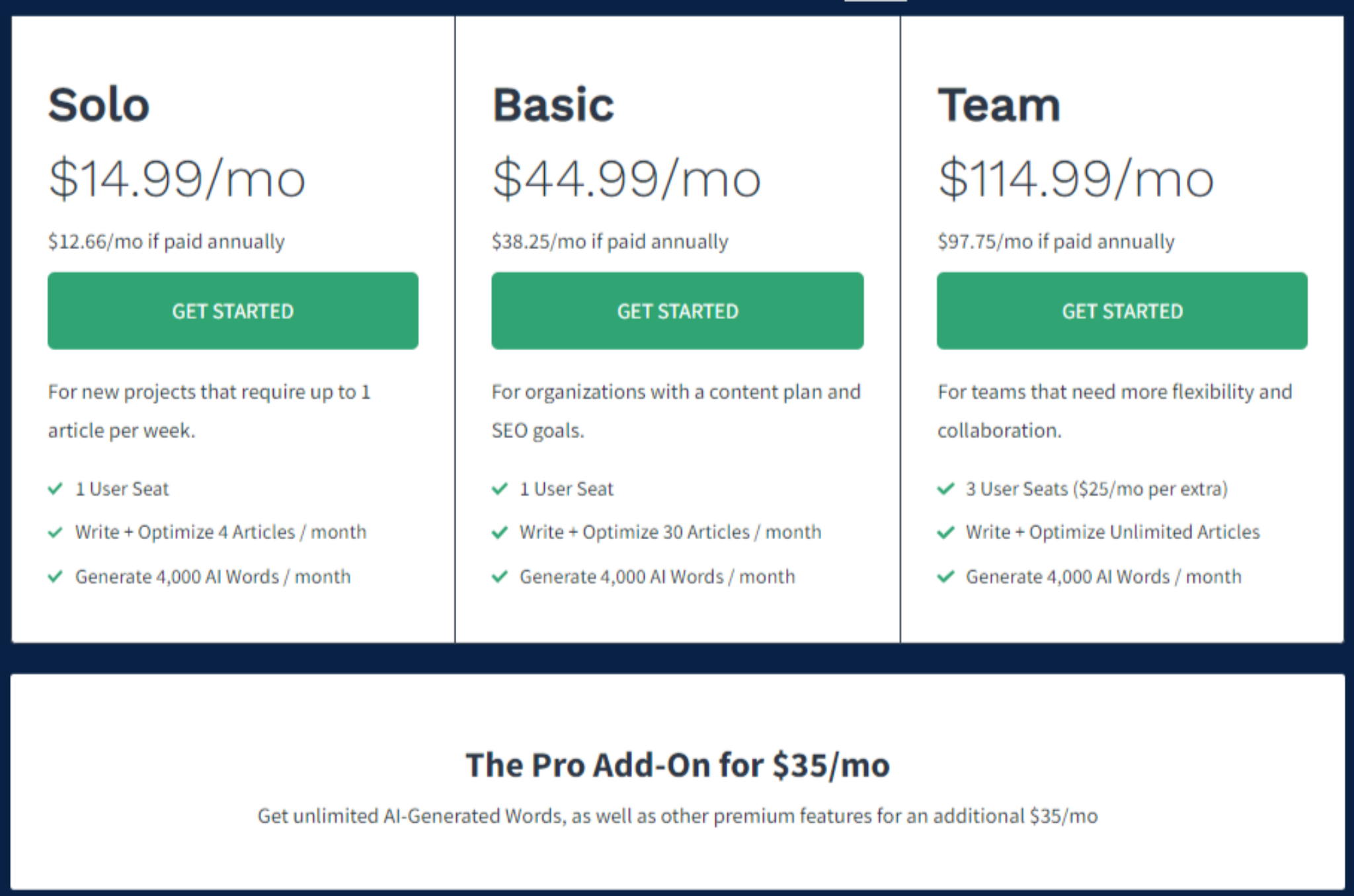Click checkmark beside Basic 1 User Seat
Viewport: 1354px width, 896px height.
point(500,489)
